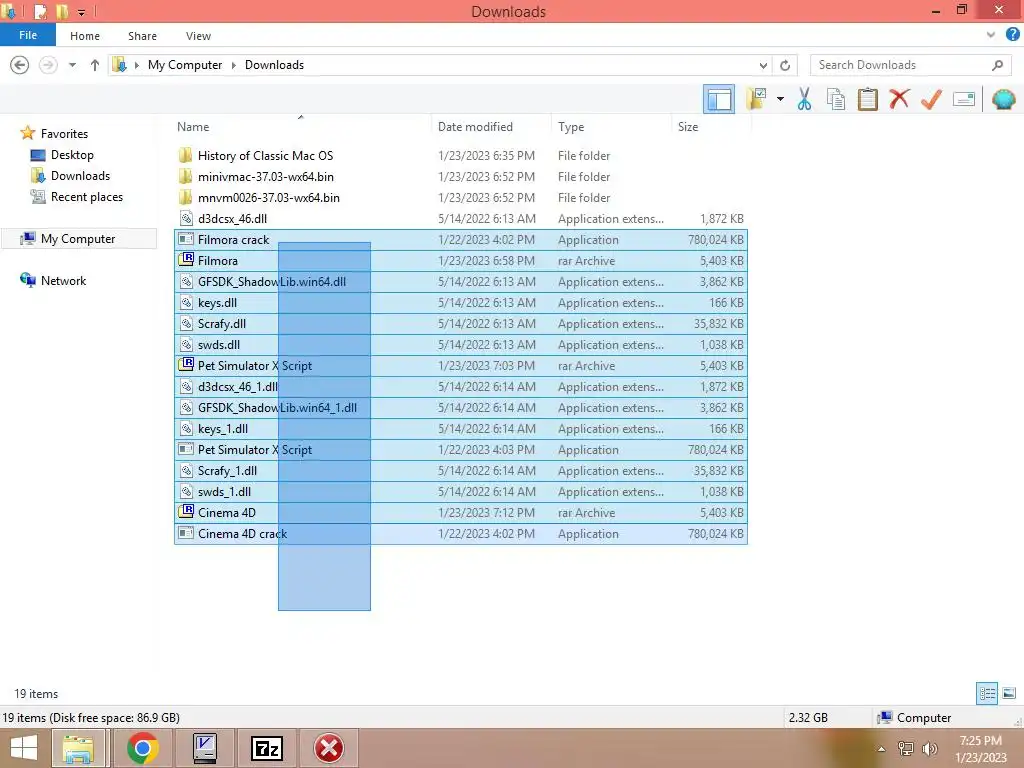The width and height of the screenshot is (1024, 768).
Task: Click the Classic Shell seashell icon
Action: (x=1003, y=99)
